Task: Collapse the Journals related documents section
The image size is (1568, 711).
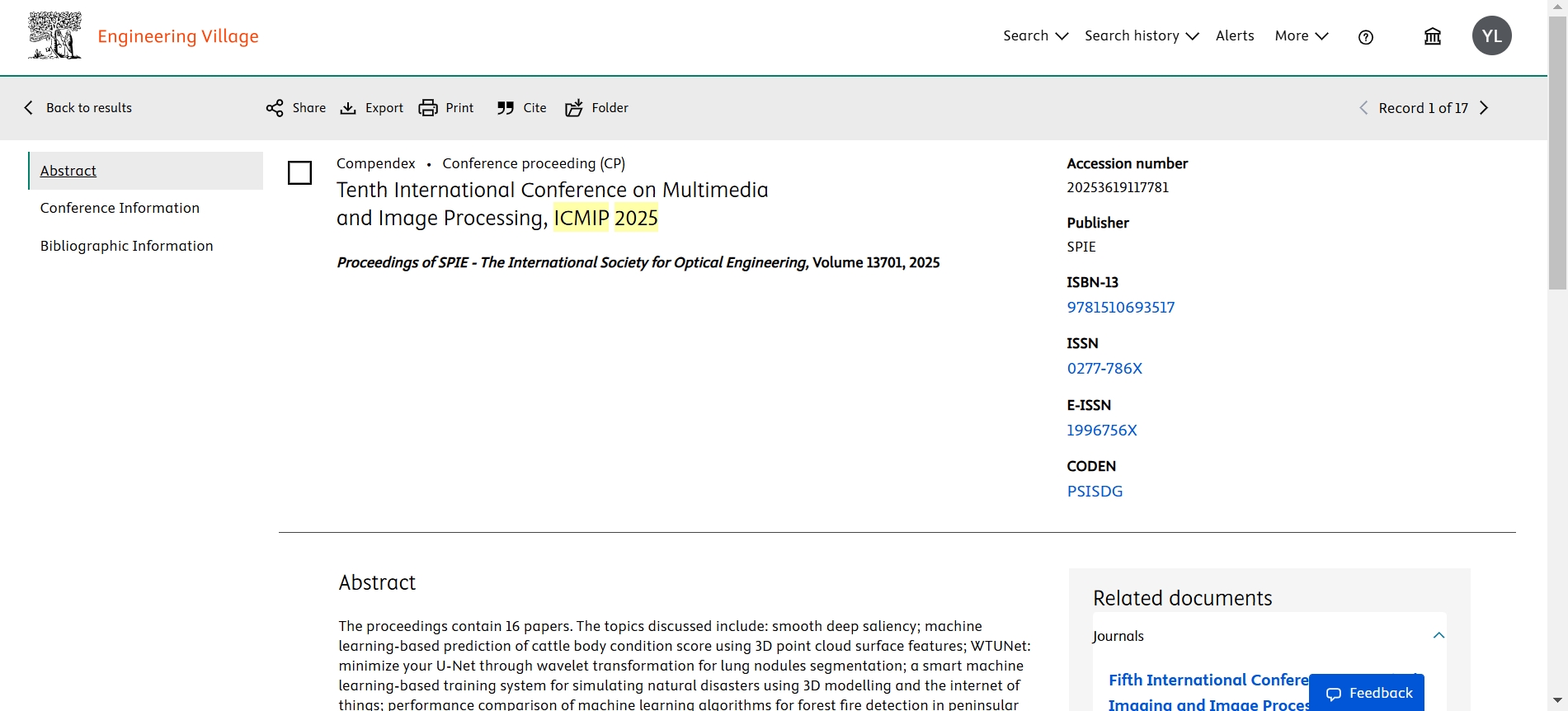Action: click(1439, 635)
